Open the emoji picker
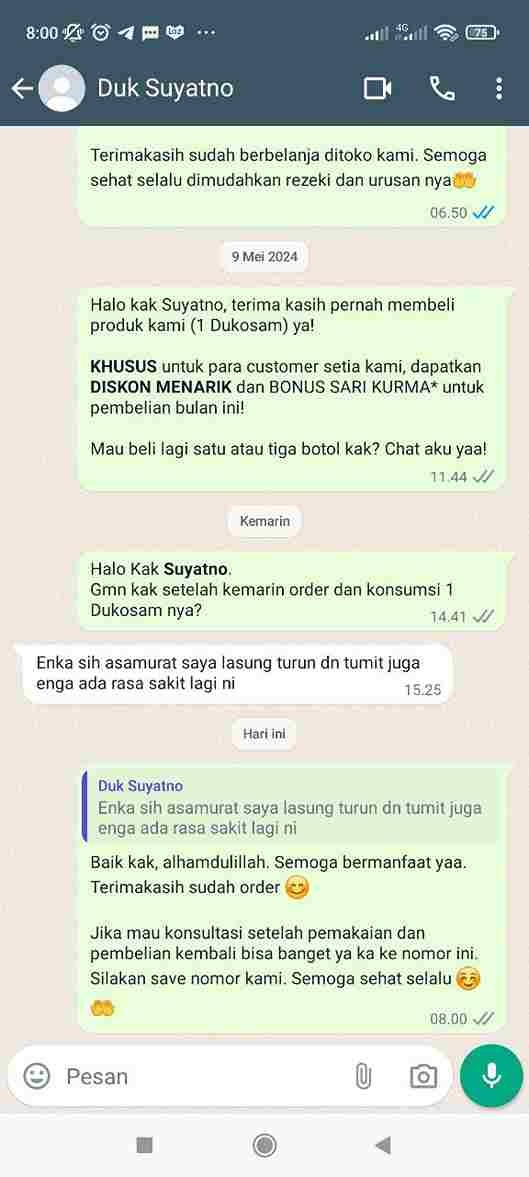The height and width of the screenshot is (1177, 529). pos(37,1076)
